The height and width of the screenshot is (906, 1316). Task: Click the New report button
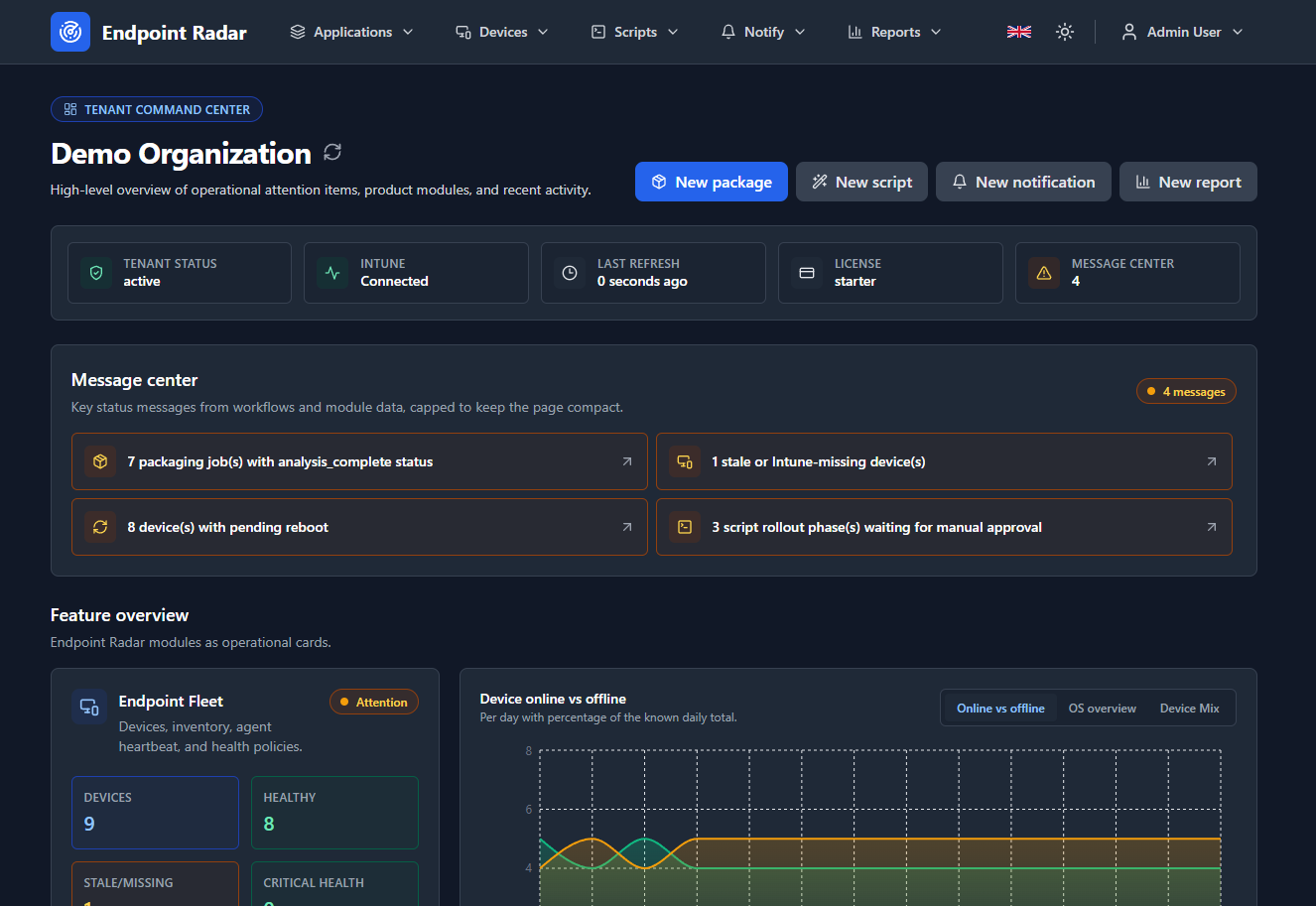click(x=1188, y=182)
